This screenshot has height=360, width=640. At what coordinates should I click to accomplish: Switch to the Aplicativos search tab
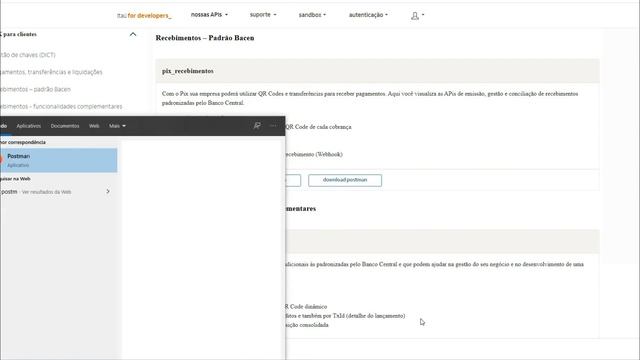pyautogui.click(x=29, y=126)
